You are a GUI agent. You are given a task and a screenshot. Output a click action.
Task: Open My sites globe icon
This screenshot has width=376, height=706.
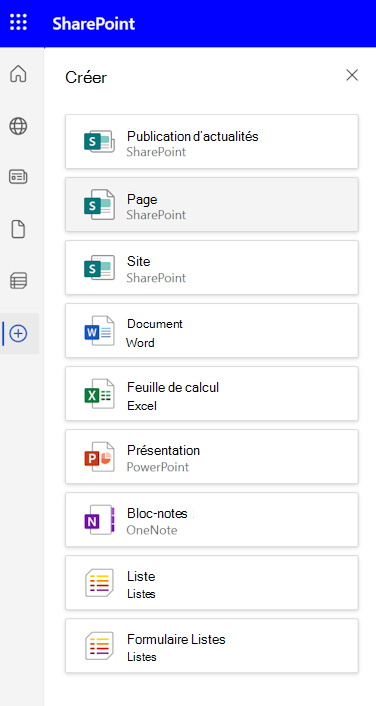(x=18, y=126)
